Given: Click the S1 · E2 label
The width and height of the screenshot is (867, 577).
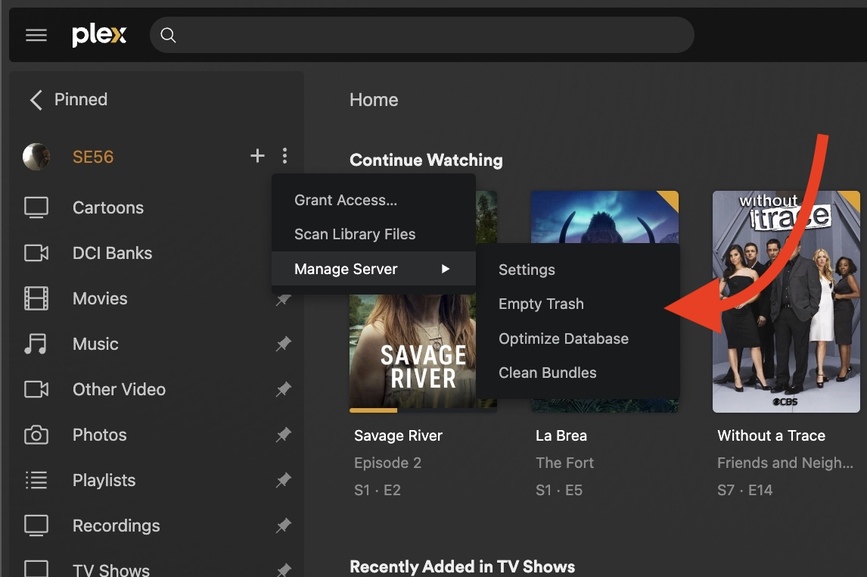Looking at the screenshot, I should point(377,490).
